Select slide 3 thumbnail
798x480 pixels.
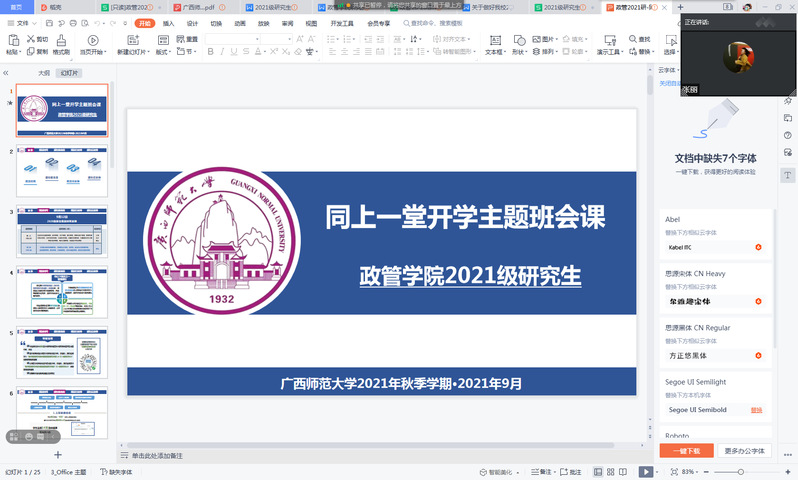62,231
